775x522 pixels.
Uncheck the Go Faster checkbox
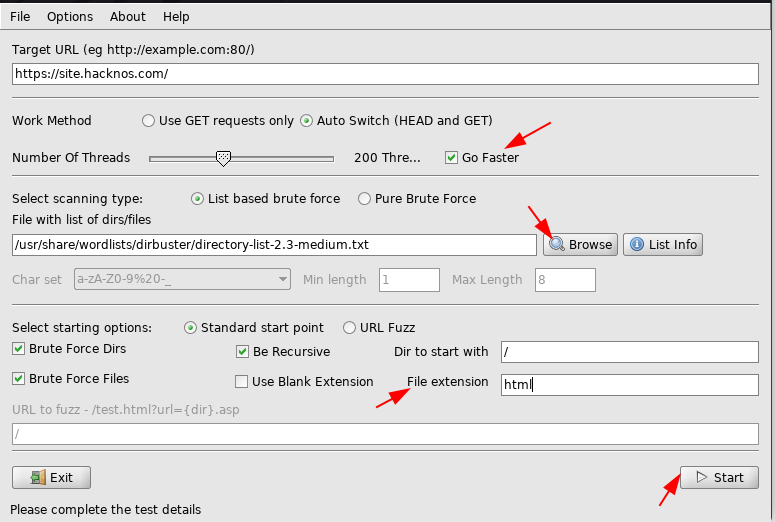(x=451, y=158)
